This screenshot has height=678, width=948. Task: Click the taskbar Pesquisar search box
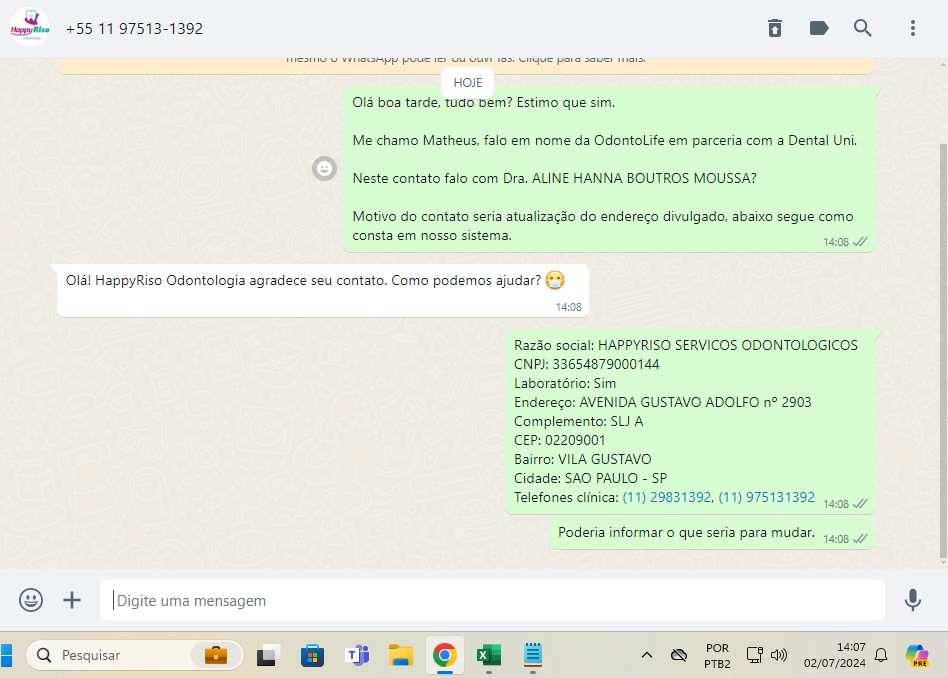click(134, 655)
